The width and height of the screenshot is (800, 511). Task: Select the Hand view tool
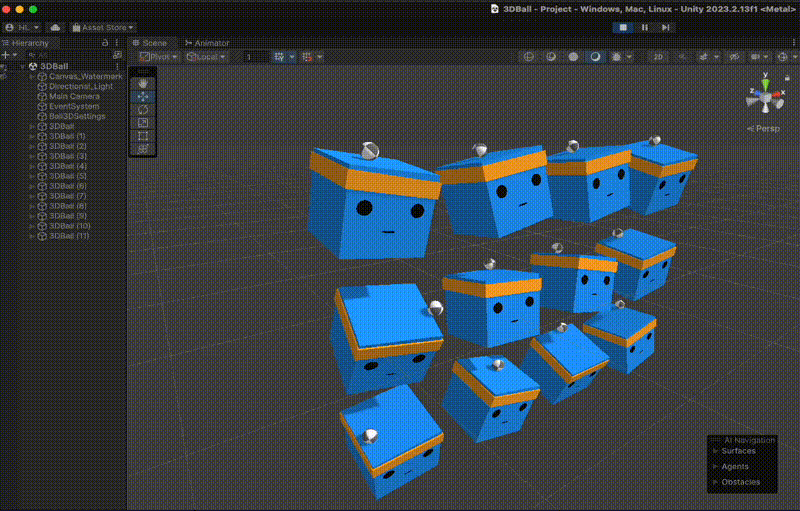[142, 84]
